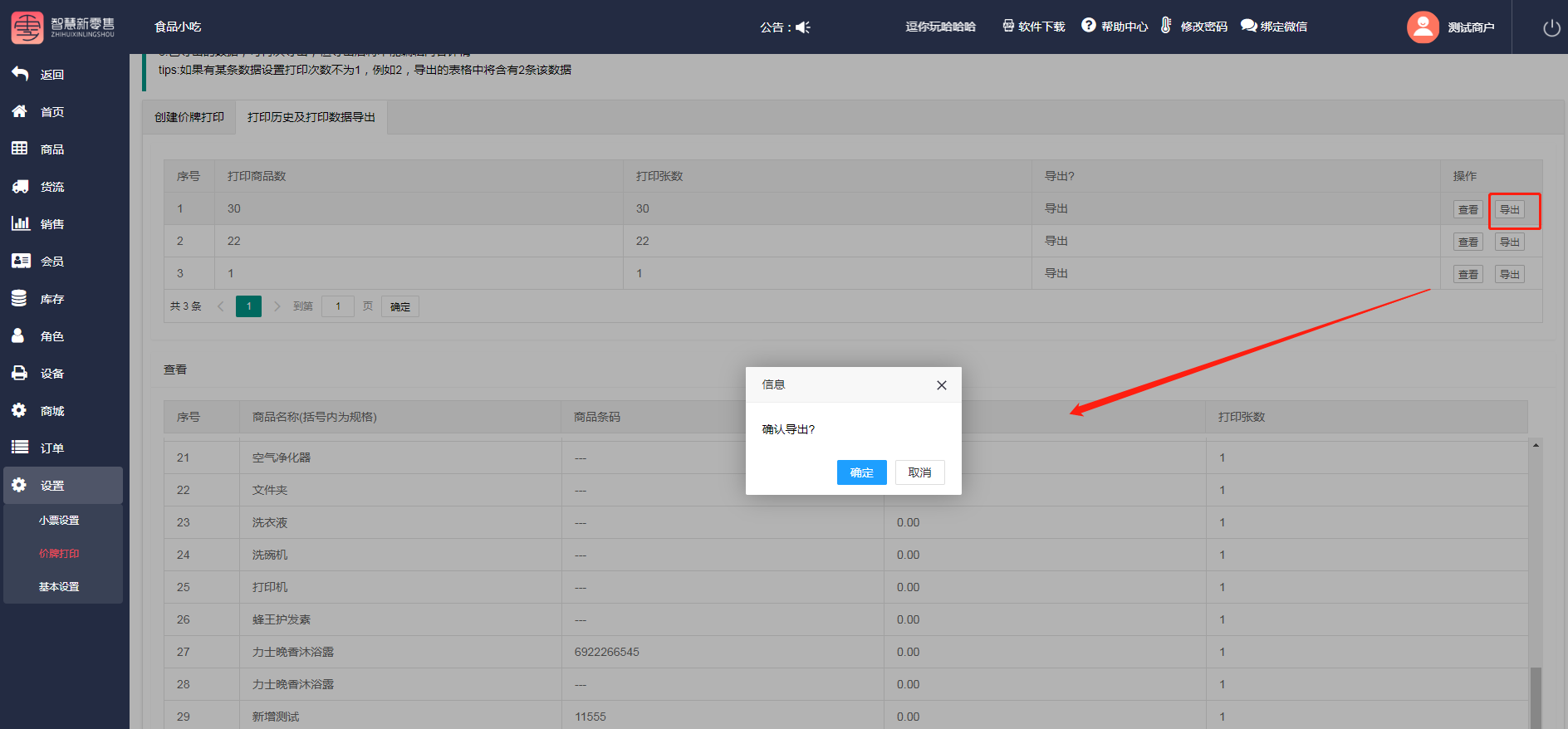Click the bar chart icon for 销售
1568x729 pixels.
[x=20, y=223]
